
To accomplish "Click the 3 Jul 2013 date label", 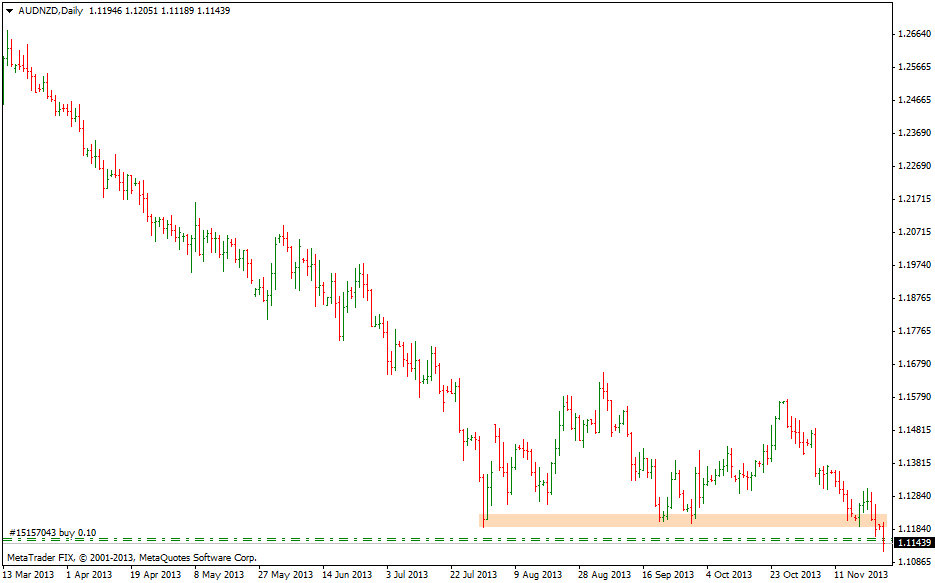I will (408, 575).
